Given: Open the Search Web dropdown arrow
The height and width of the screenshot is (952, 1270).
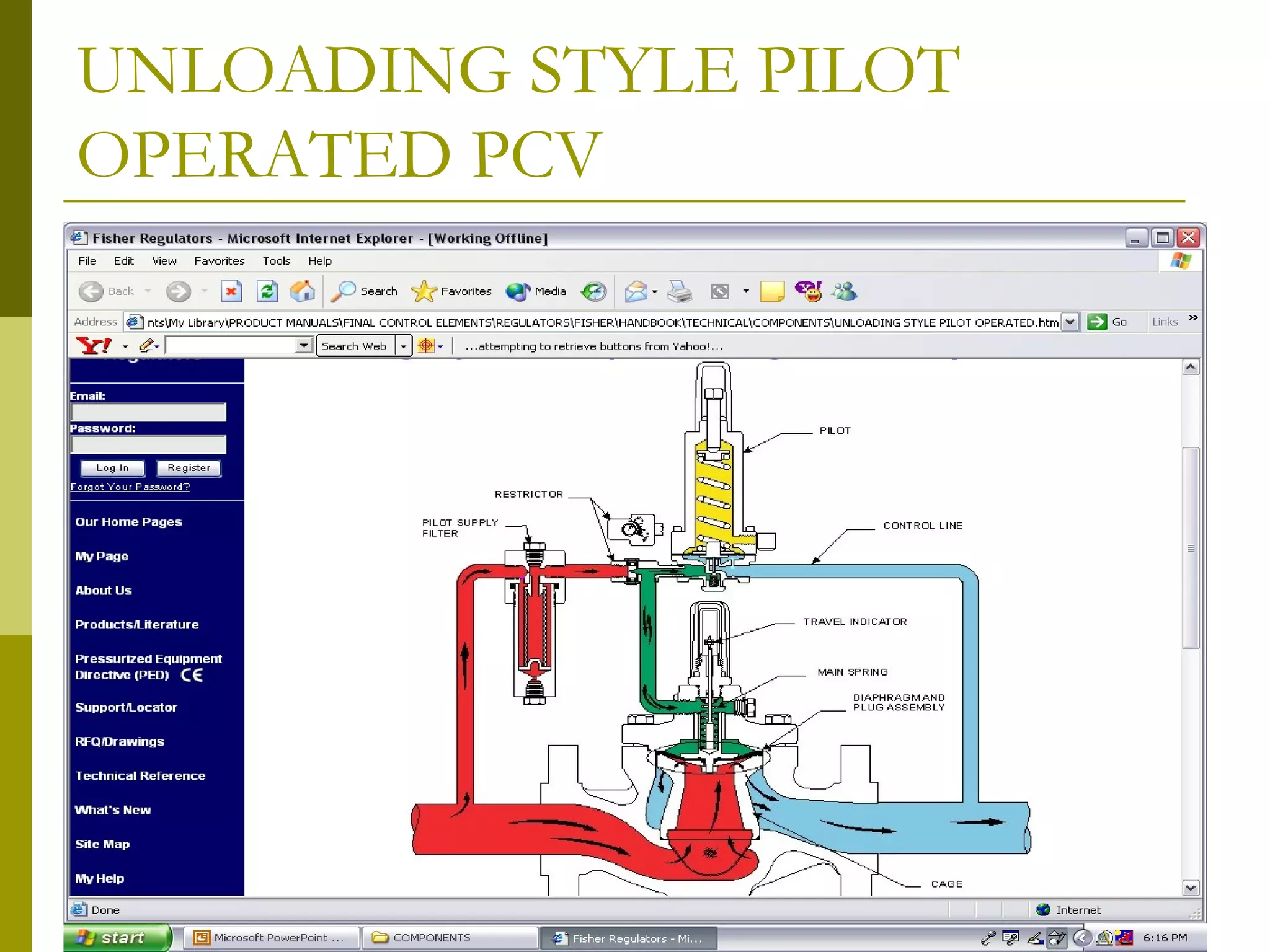Looking at the screenshot, I should click(404, 346).
